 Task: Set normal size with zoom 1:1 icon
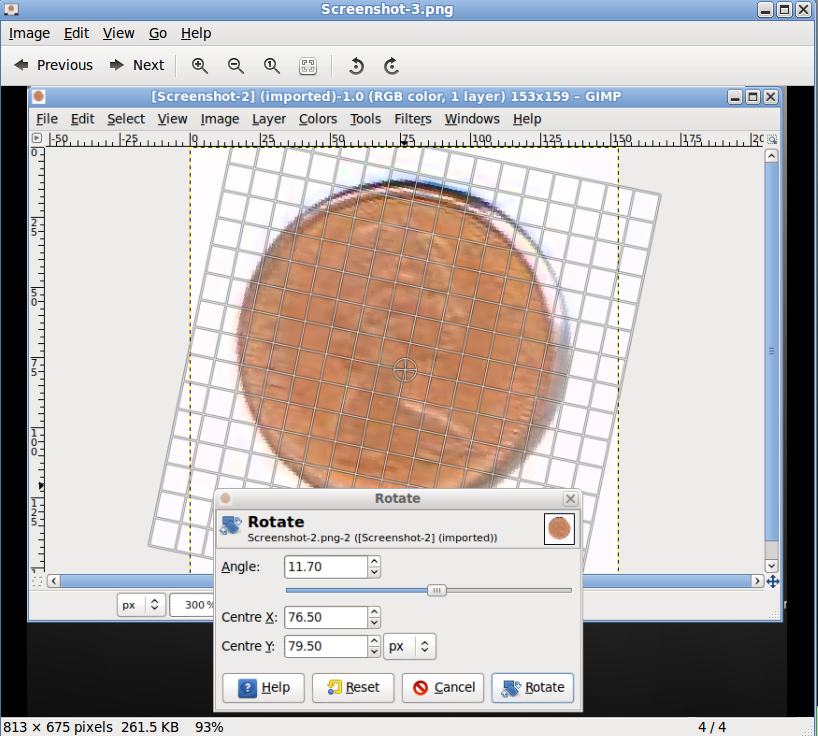271,66
